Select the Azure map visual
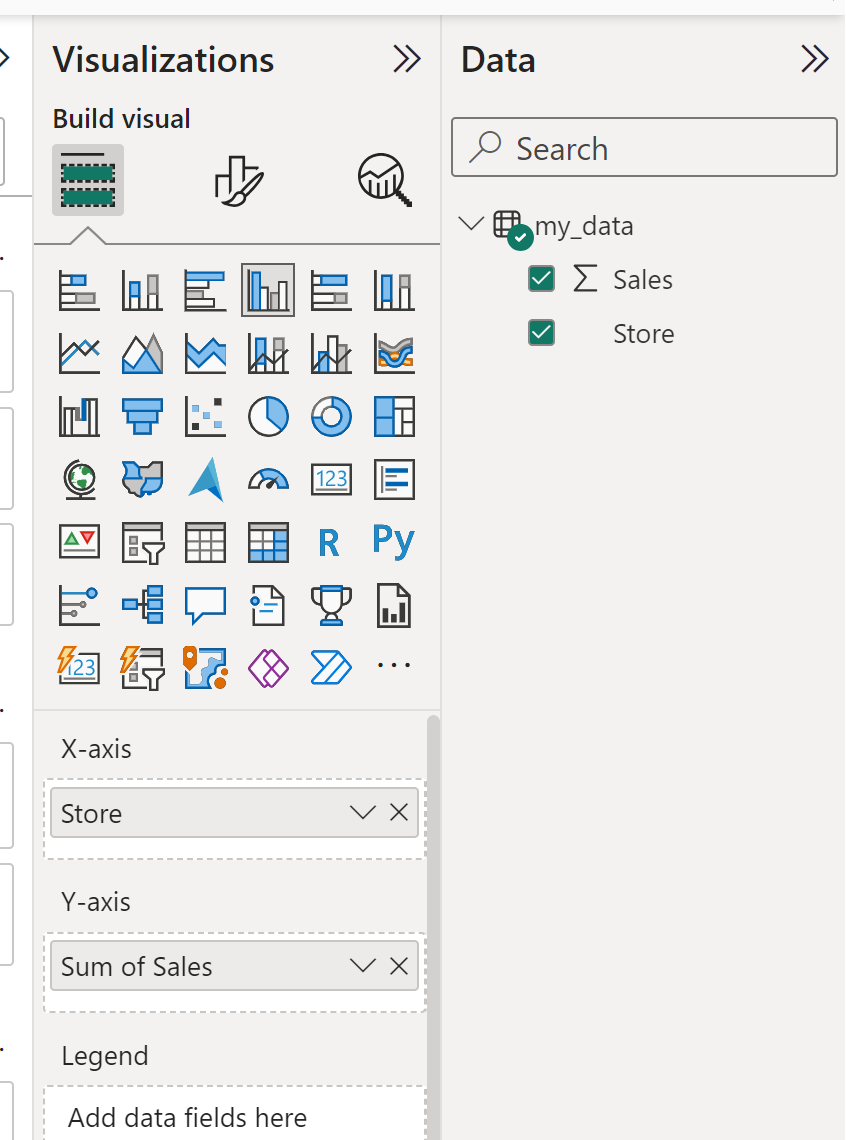This screenshot has height=1140, width=846. 205,480
